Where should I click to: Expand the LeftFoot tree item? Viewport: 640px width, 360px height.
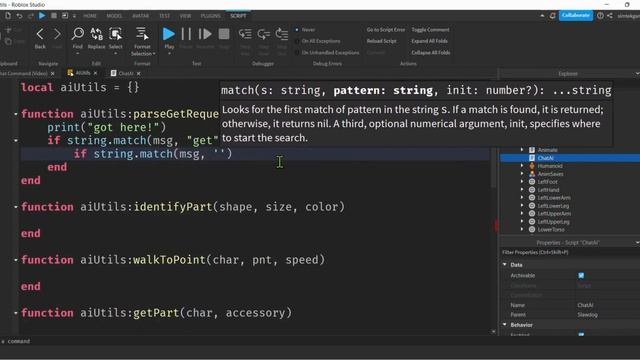tap(522, 182)
